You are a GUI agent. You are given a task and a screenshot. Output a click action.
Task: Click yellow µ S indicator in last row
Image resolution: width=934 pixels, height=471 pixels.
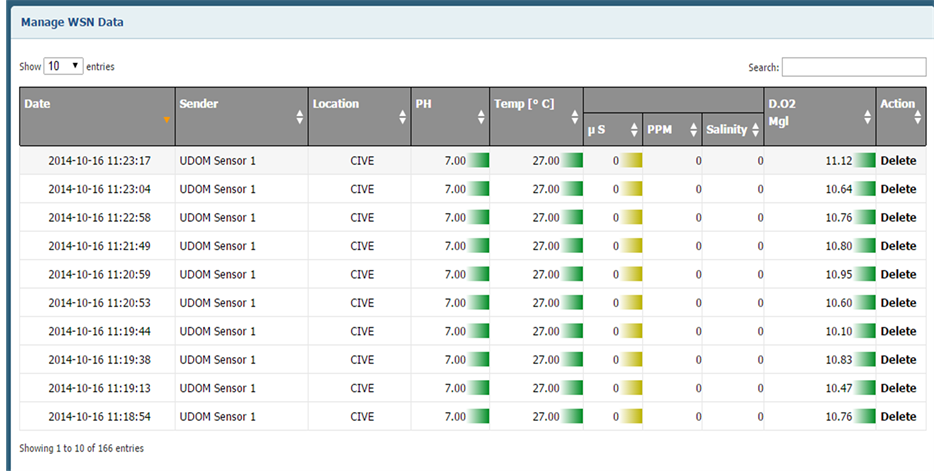[632, 416]
